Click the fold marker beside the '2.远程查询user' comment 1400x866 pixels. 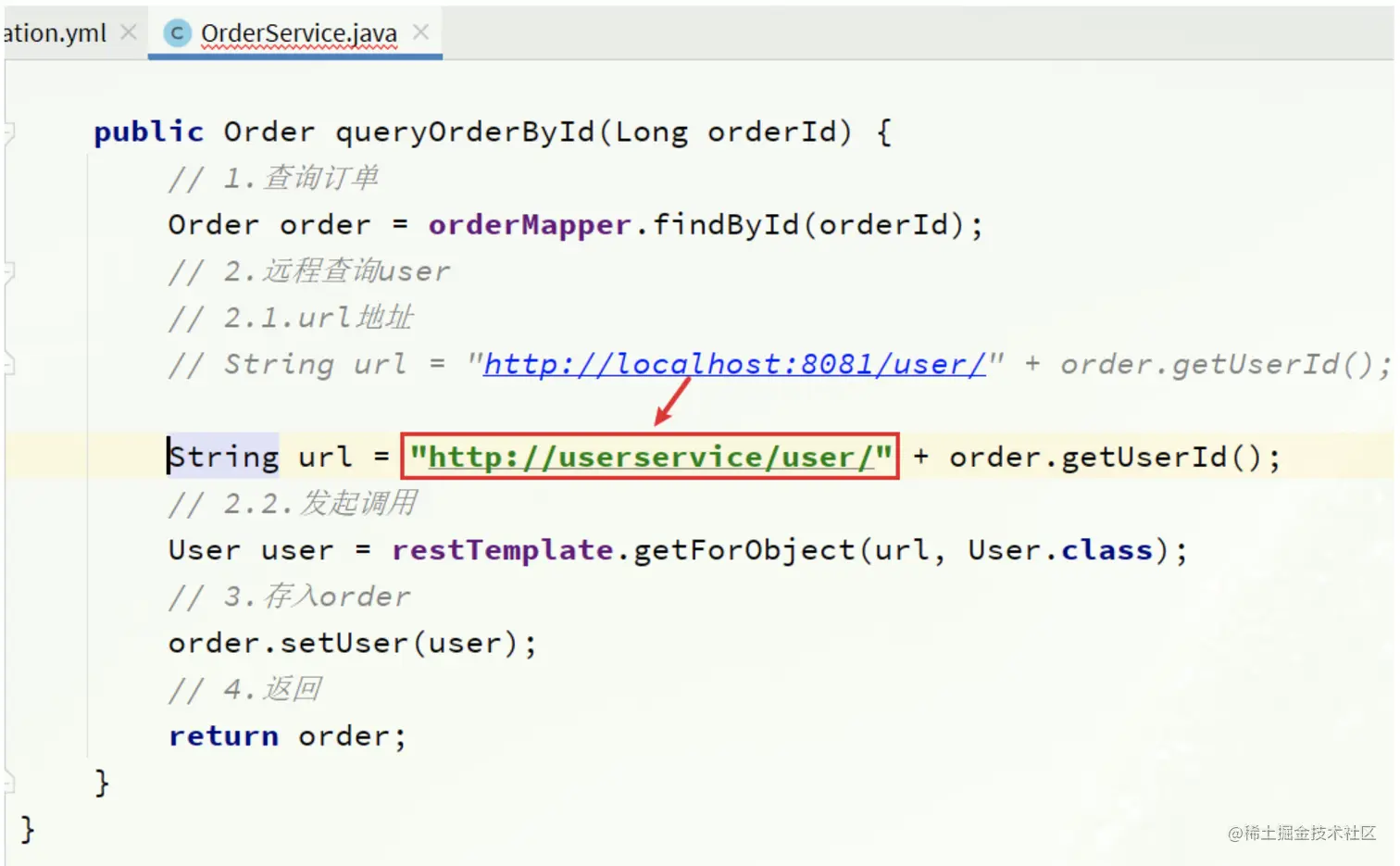(8, 271)
